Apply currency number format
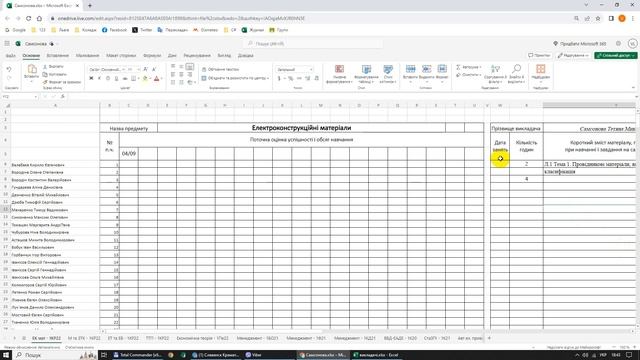 [280, 78]
